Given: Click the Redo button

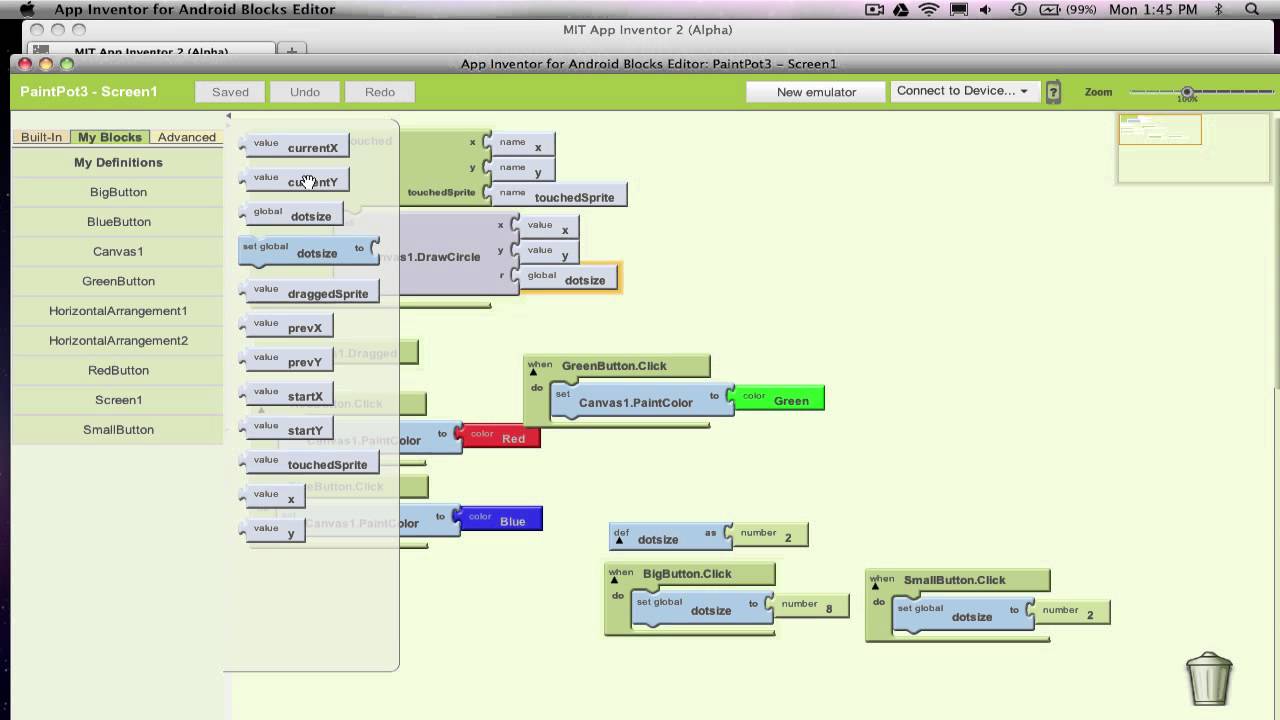Looking at the screenshot, I should pos(380,92).
